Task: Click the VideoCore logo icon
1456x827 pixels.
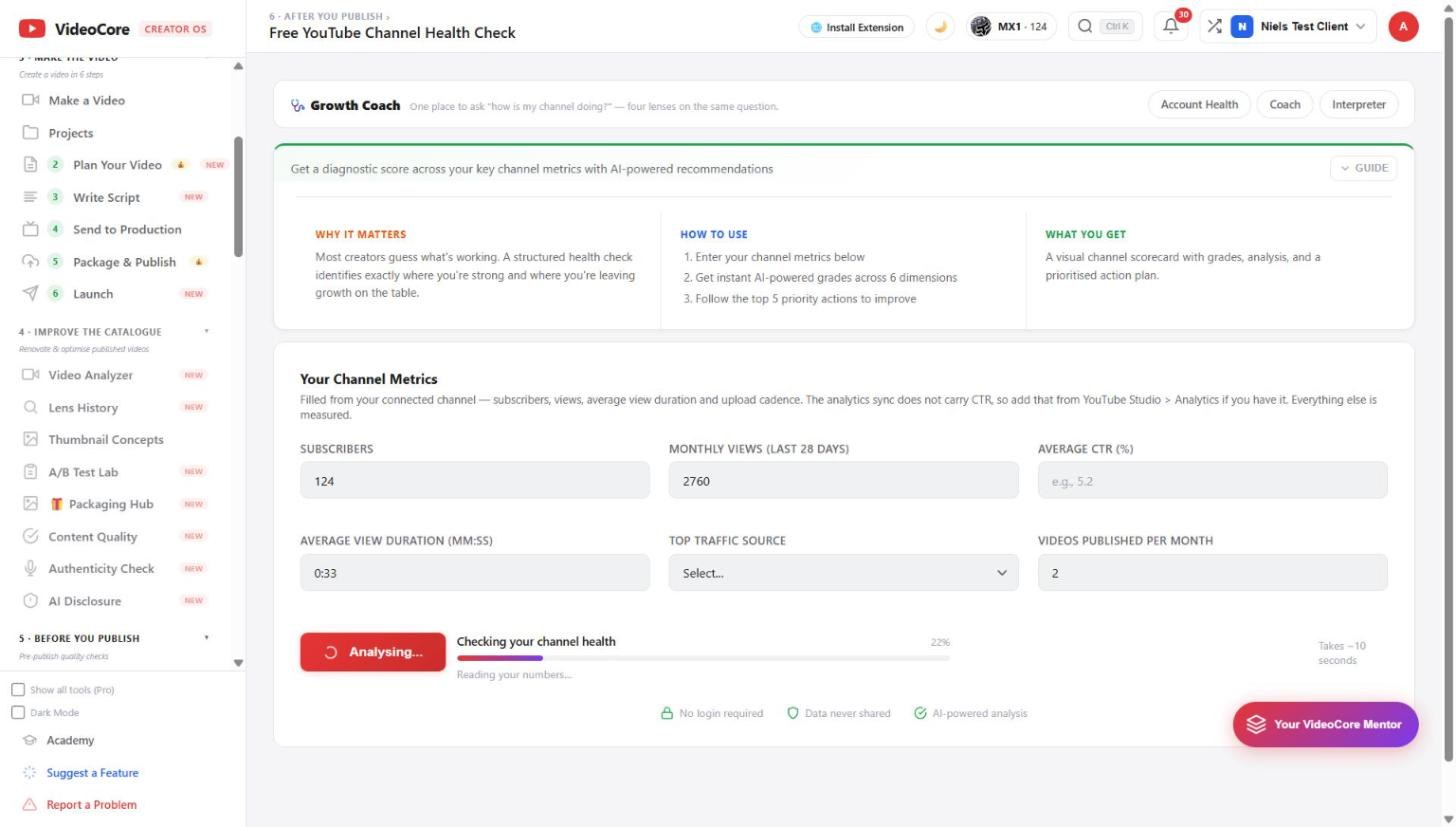Action: [x=32, y=29]
